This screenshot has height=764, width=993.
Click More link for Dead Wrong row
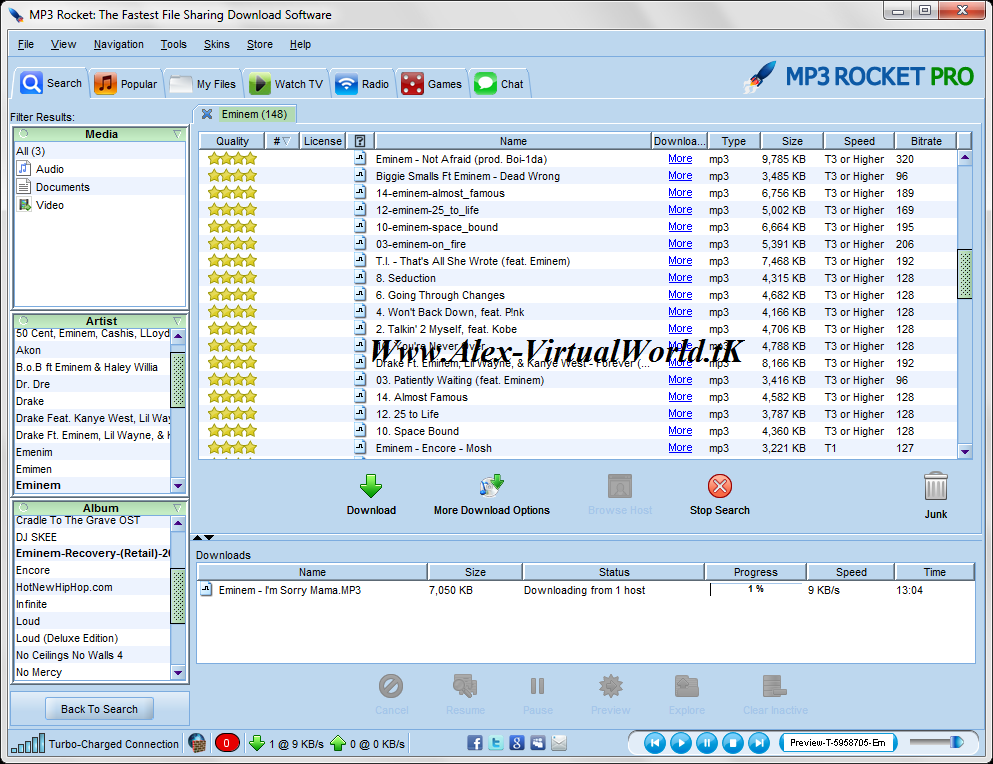click(x=680, y=175)
